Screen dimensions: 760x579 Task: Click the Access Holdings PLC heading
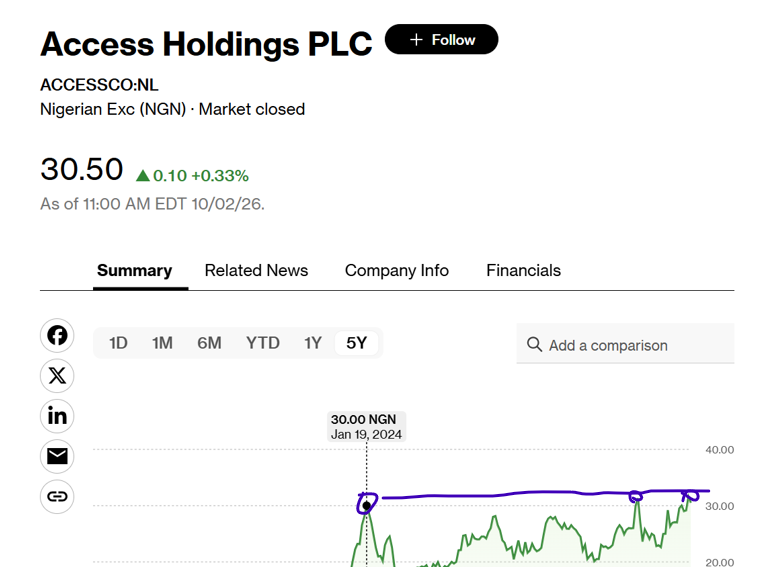pos(206,44)
